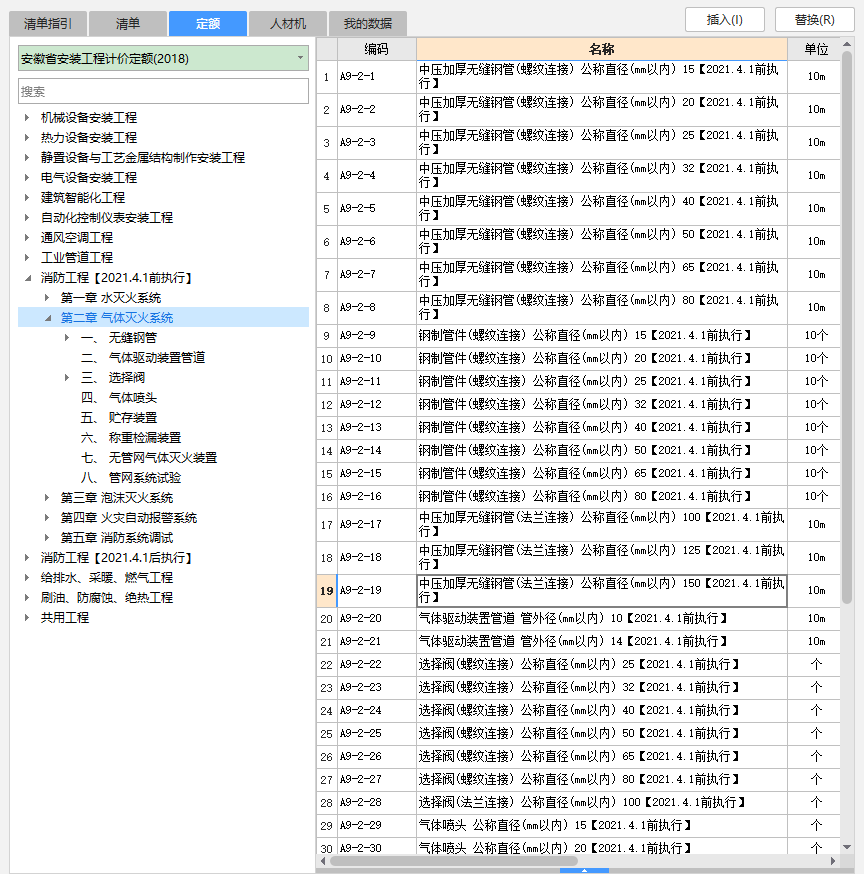864x874 pixels.
Task: Expand the 电气设备安装工程 node arrow
Action: (x=27, y=178)
